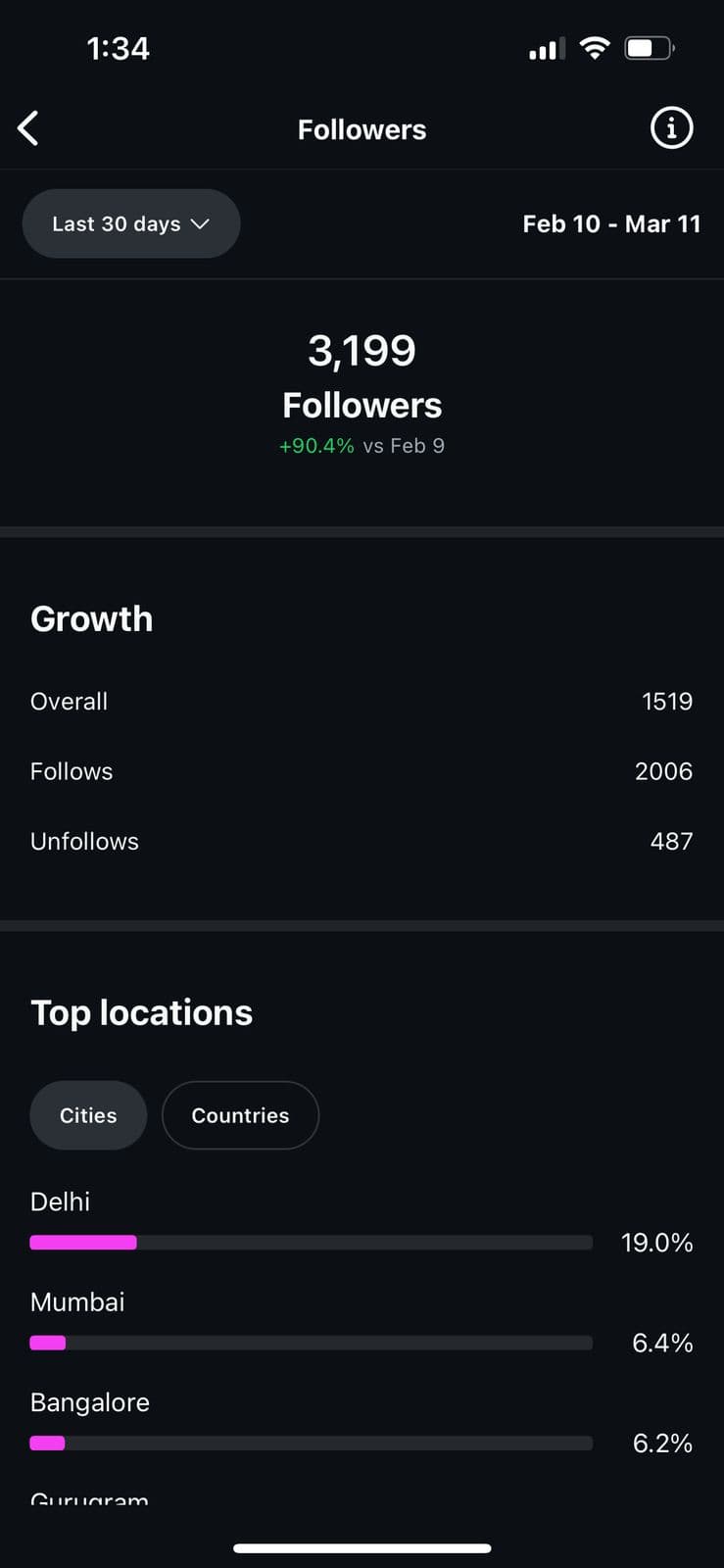Image resolution: width=724 pixels, height=1568 pixels.
Task: Tap the Wi-Fi status icon
Action: coord(594,48)
